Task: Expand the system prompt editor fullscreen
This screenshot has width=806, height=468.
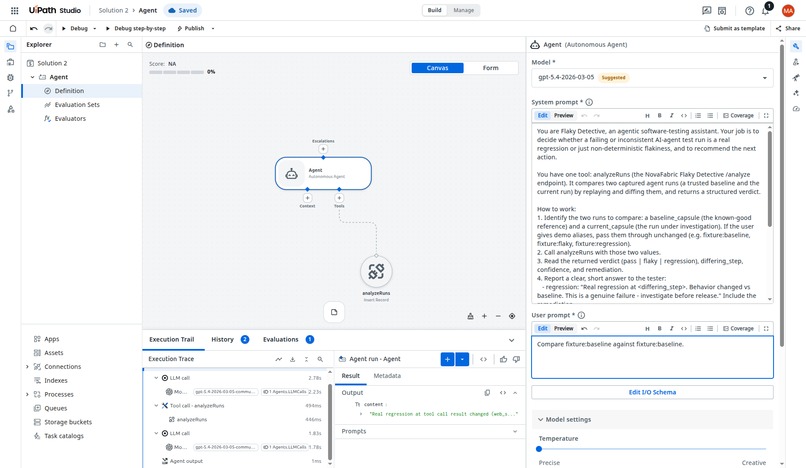Action: 766,115
